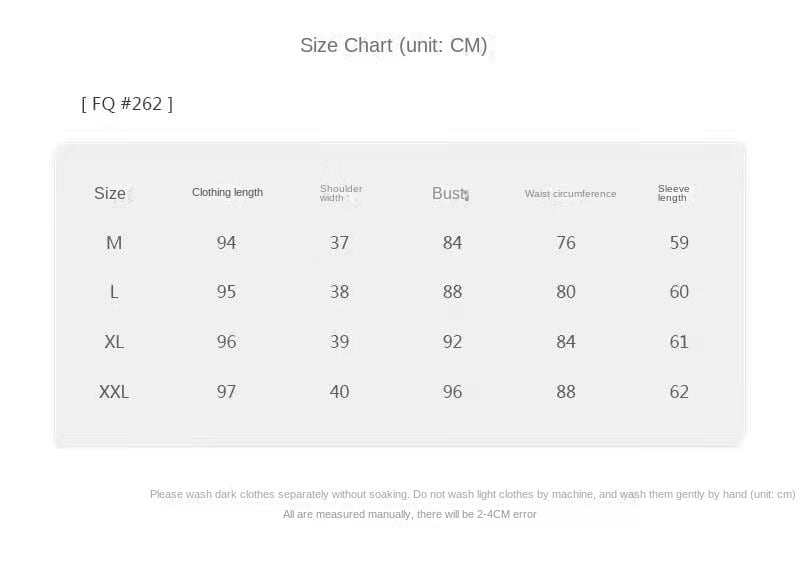The width and height of the screenshot is (800, 563).
Task: Click shoulder width value 40 in XXL row
Action: coord(340,392)
